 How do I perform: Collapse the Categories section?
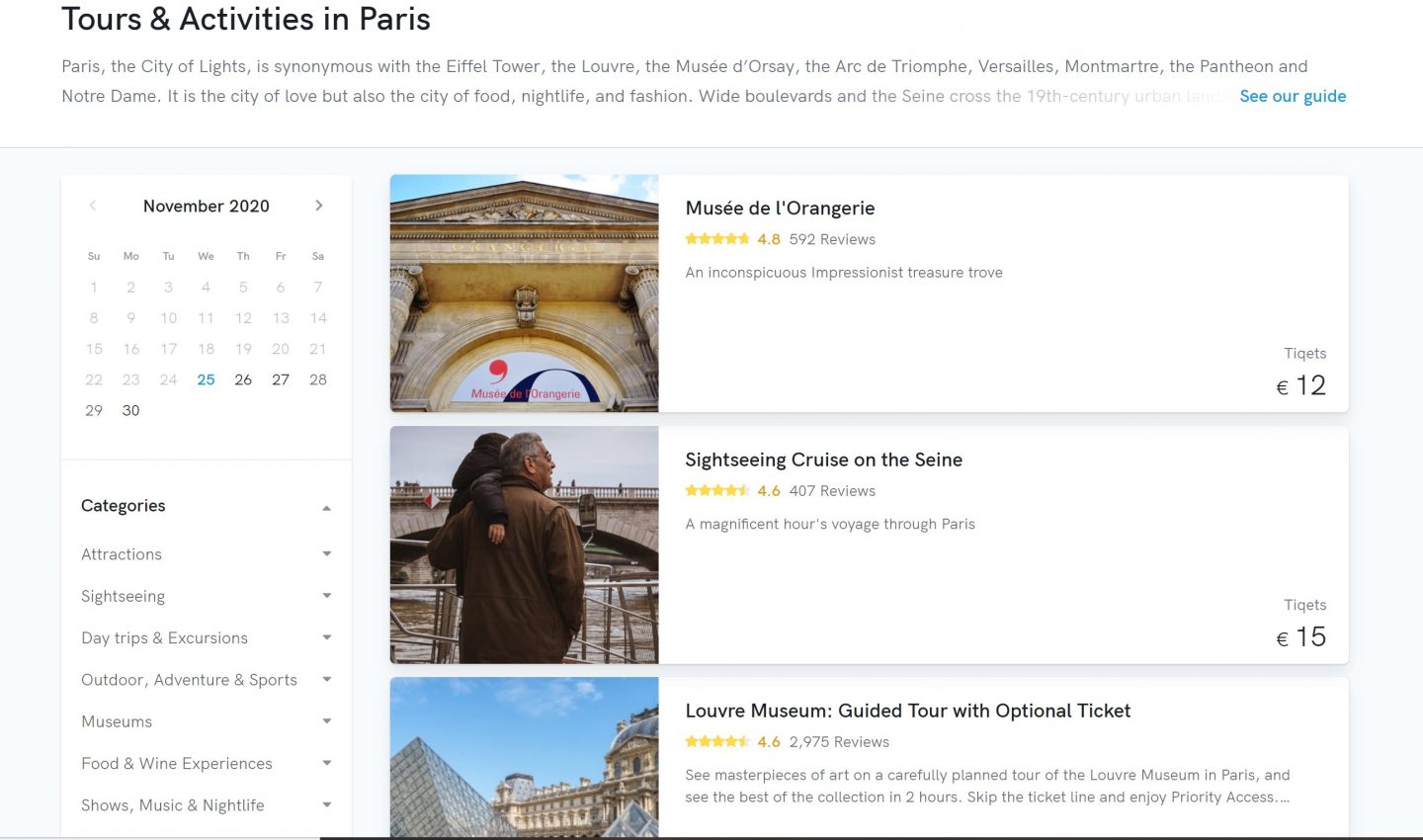pos(326,508)
